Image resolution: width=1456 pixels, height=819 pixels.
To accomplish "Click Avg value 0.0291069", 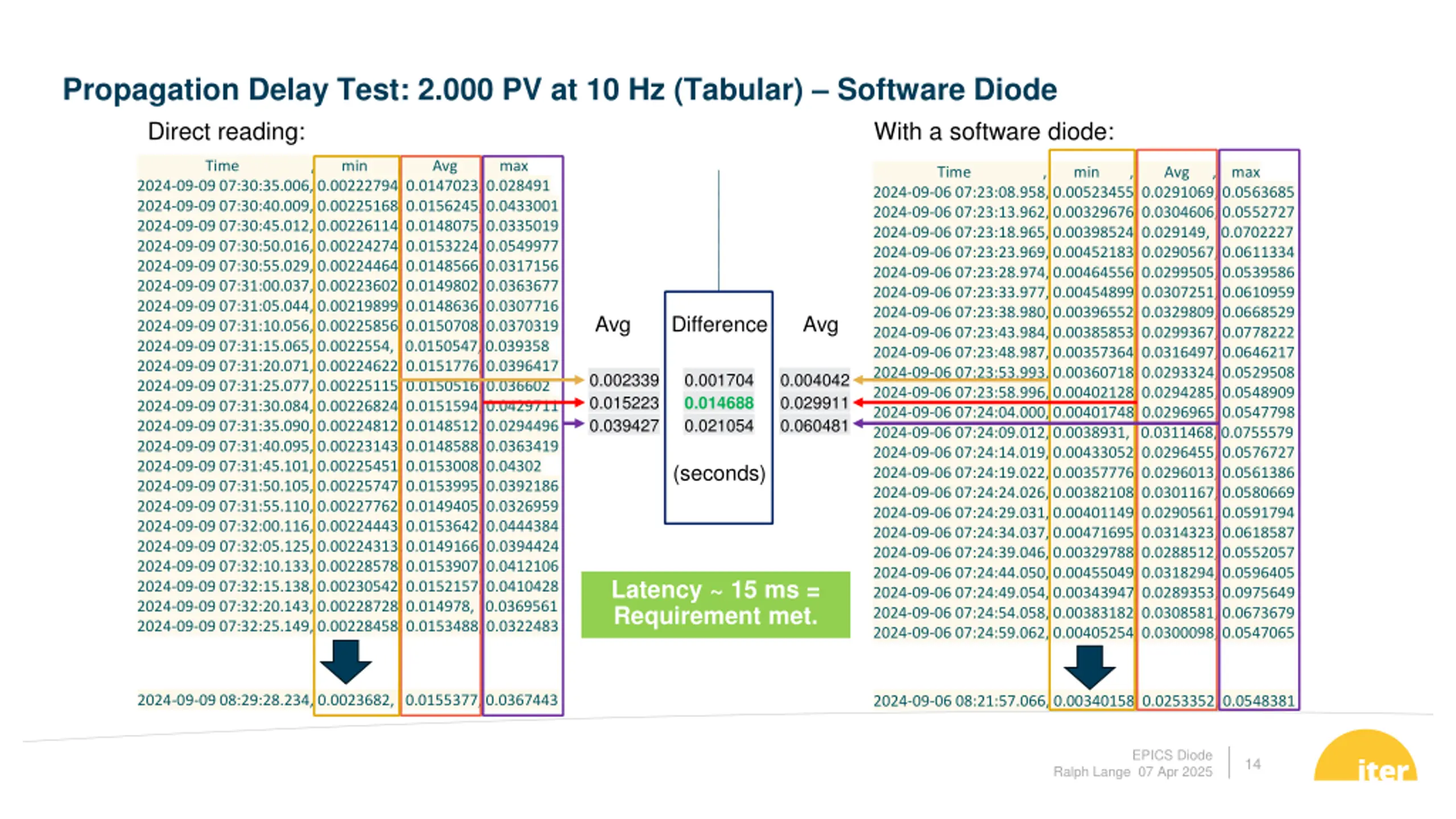I will 1177,192.
